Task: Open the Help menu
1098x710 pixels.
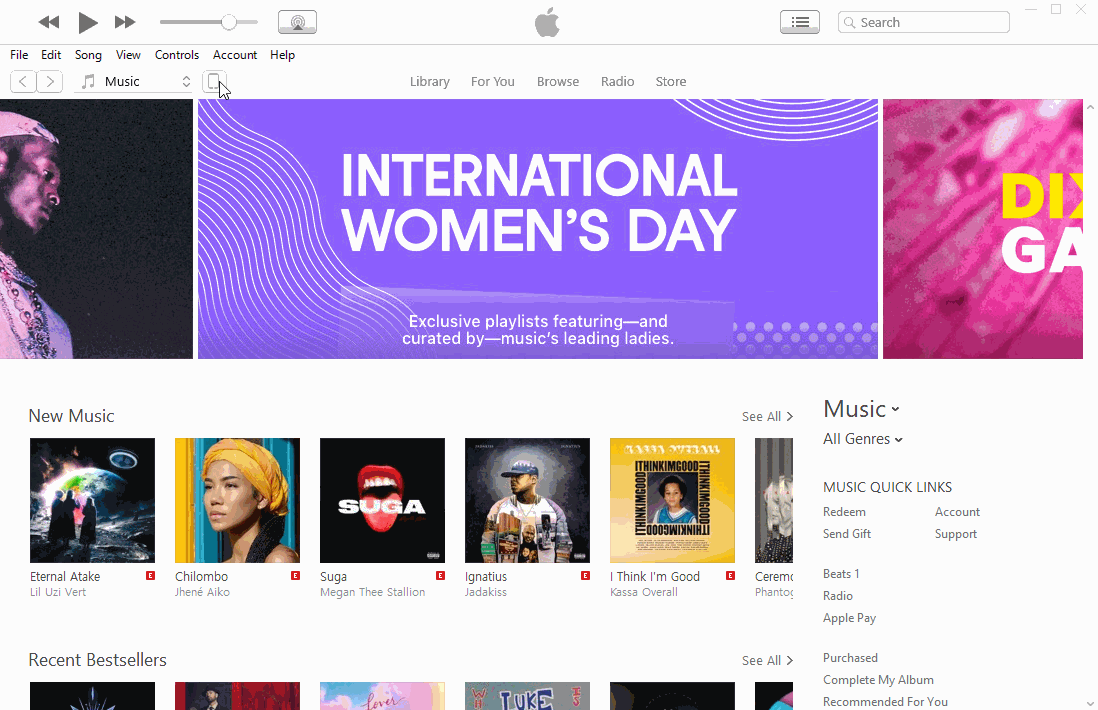Action: coord(282,55)
